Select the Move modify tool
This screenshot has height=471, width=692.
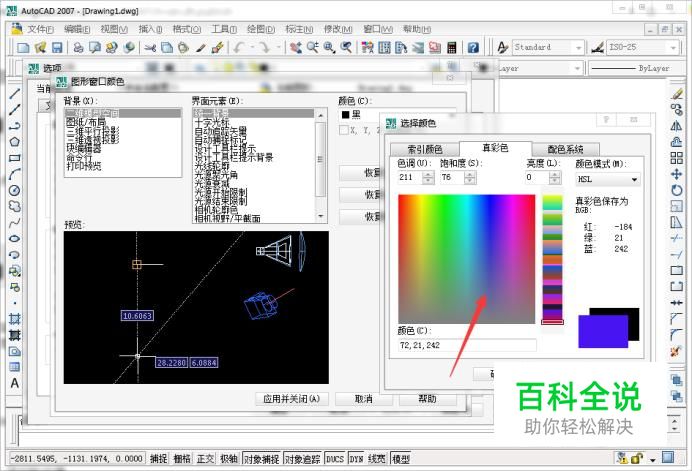[676, 174]
